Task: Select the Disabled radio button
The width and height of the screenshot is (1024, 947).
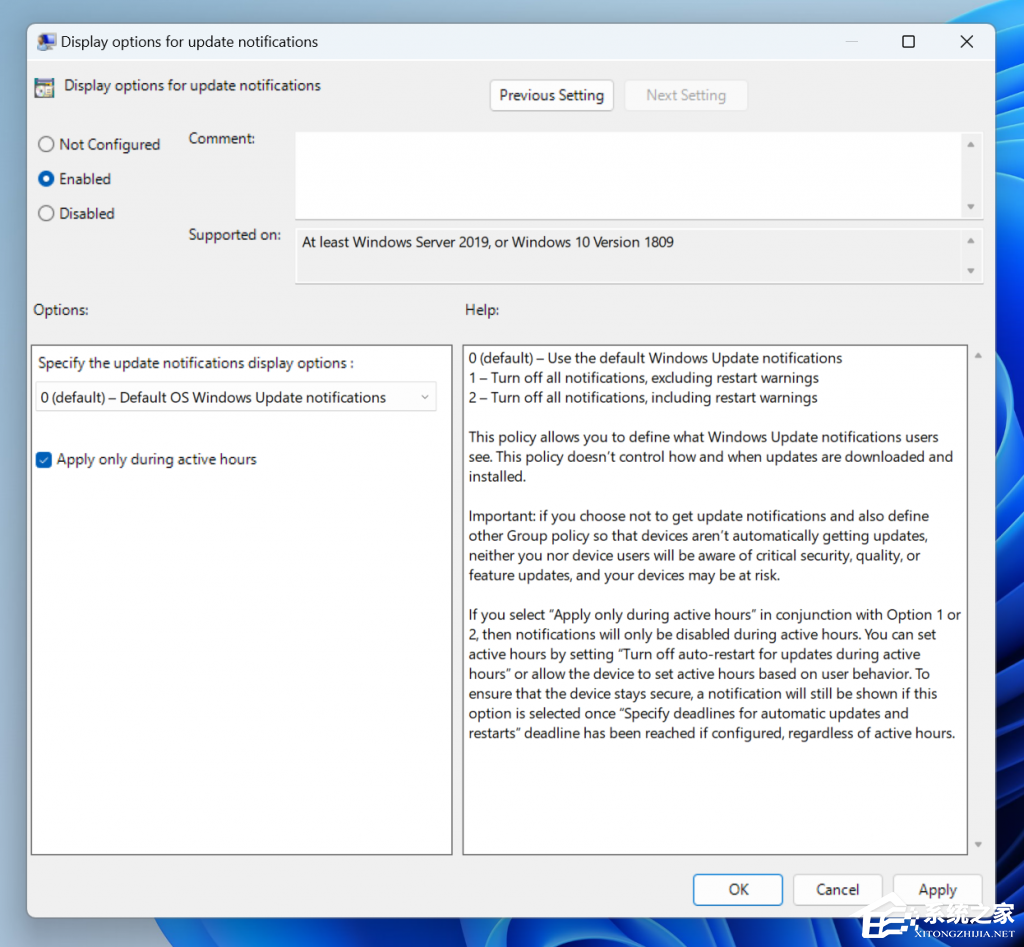Action: coord(45,213)
